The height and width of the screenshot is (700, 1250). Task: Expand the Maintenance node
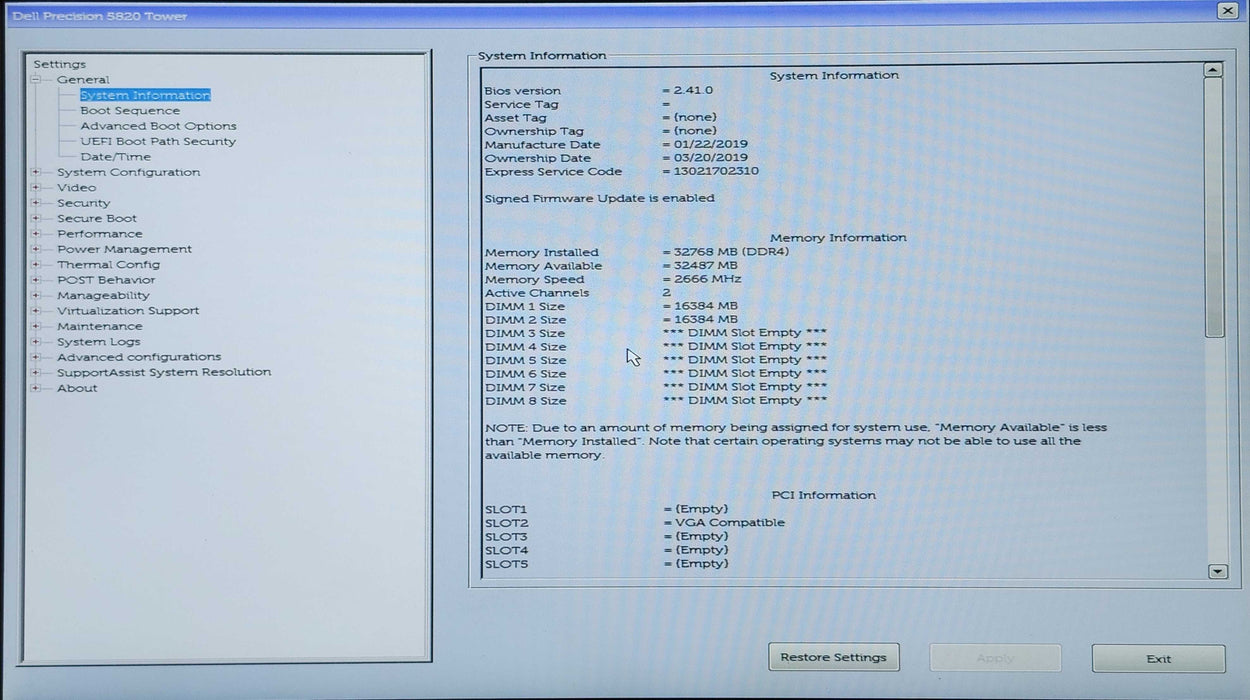click(x=36, y=326)
